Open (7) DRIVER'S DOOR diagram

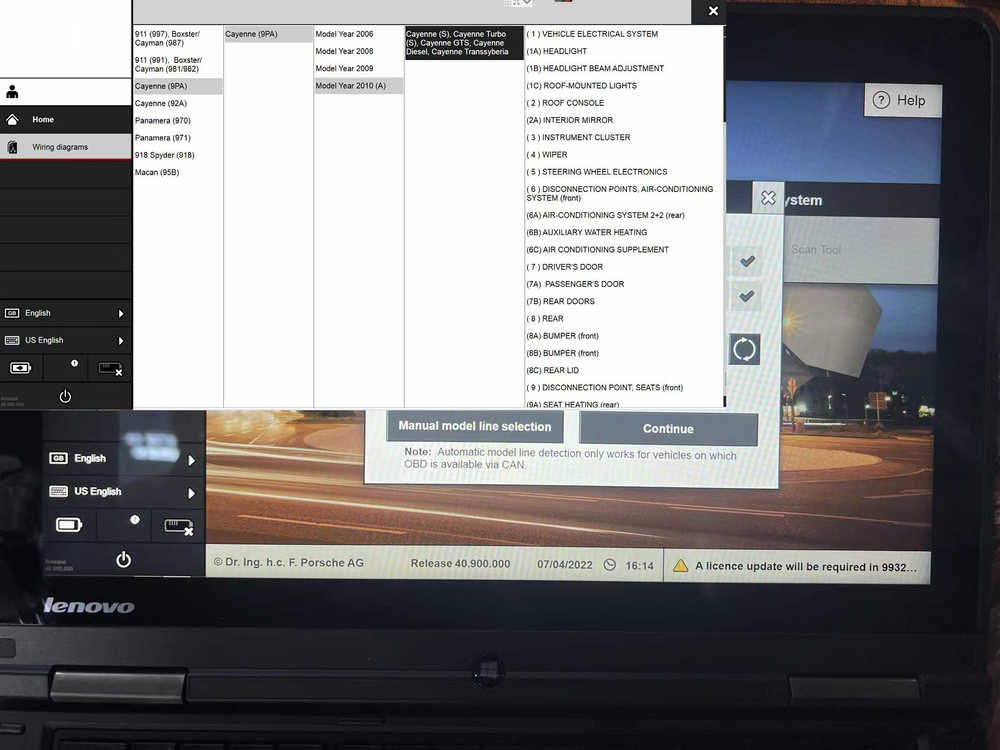pos(564,267)
